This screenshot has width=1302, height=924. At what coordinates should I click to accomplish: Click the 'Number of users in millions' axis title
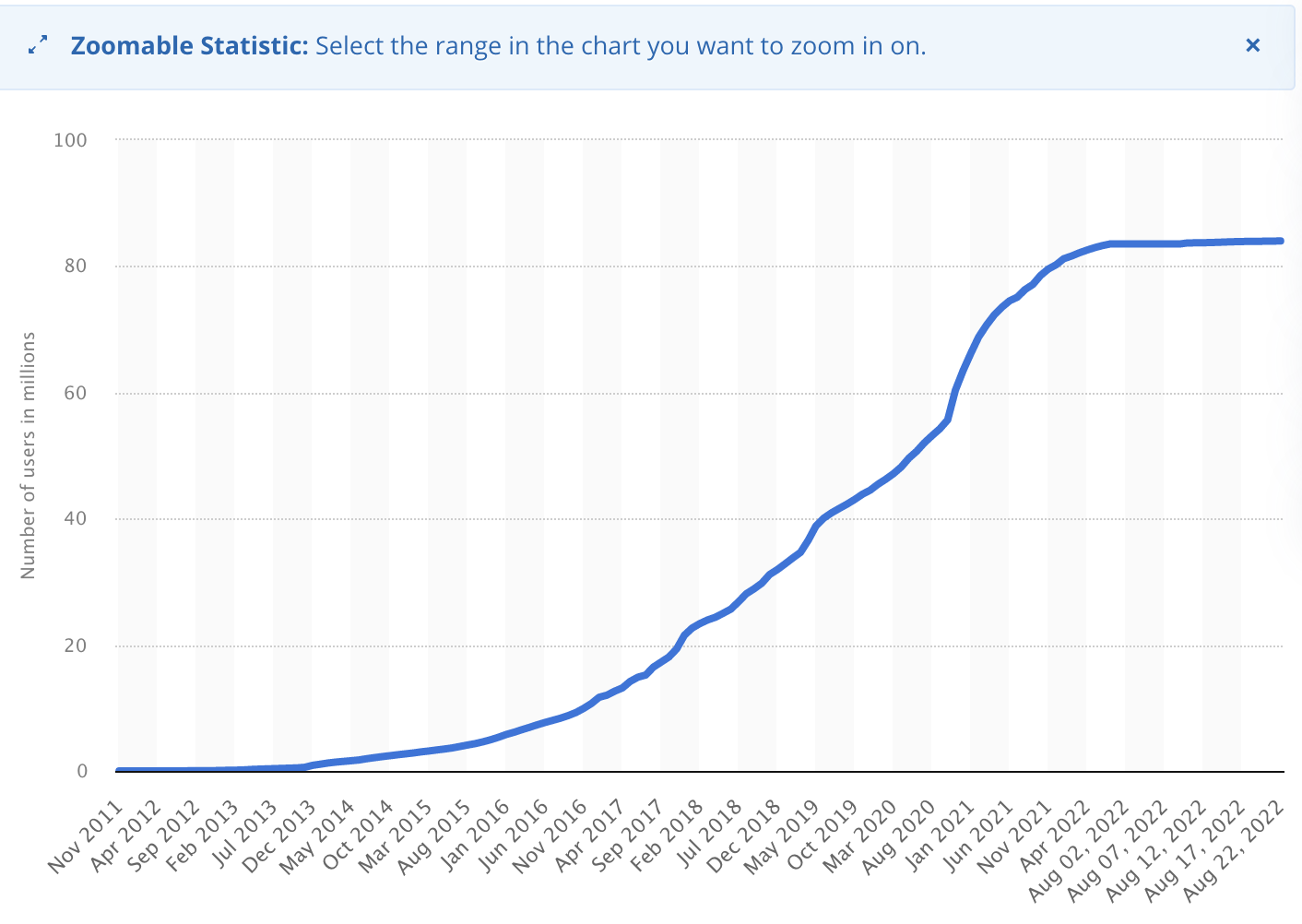click(28, 456)
